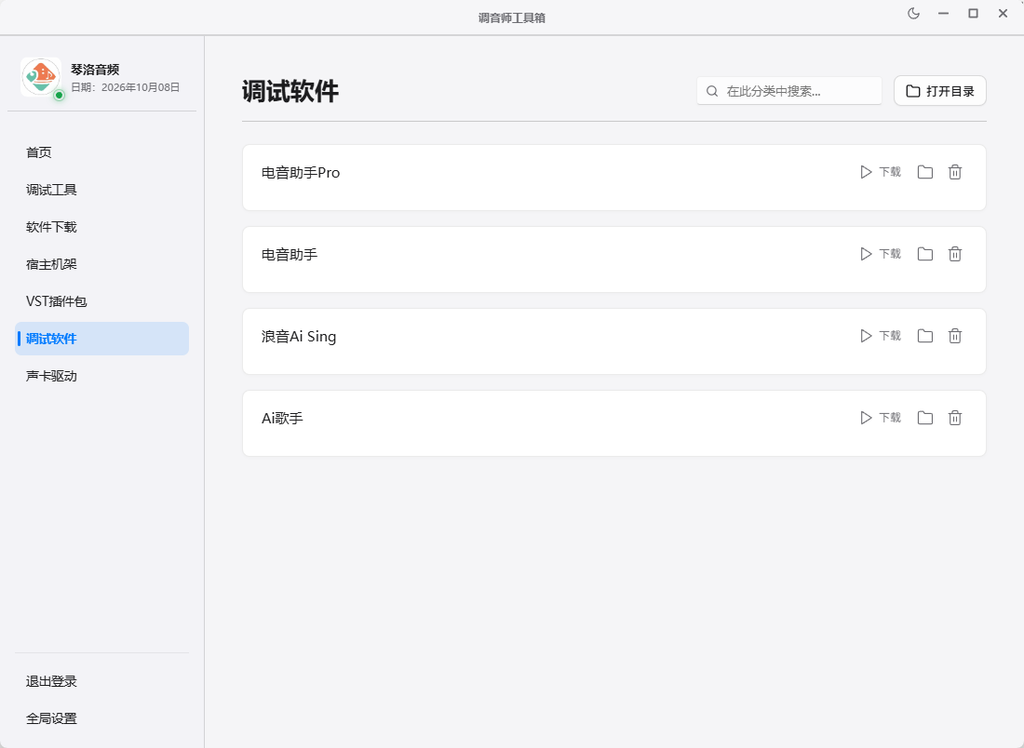Click the 电音助手 item title
The image size is (1024, 748).
289,254
